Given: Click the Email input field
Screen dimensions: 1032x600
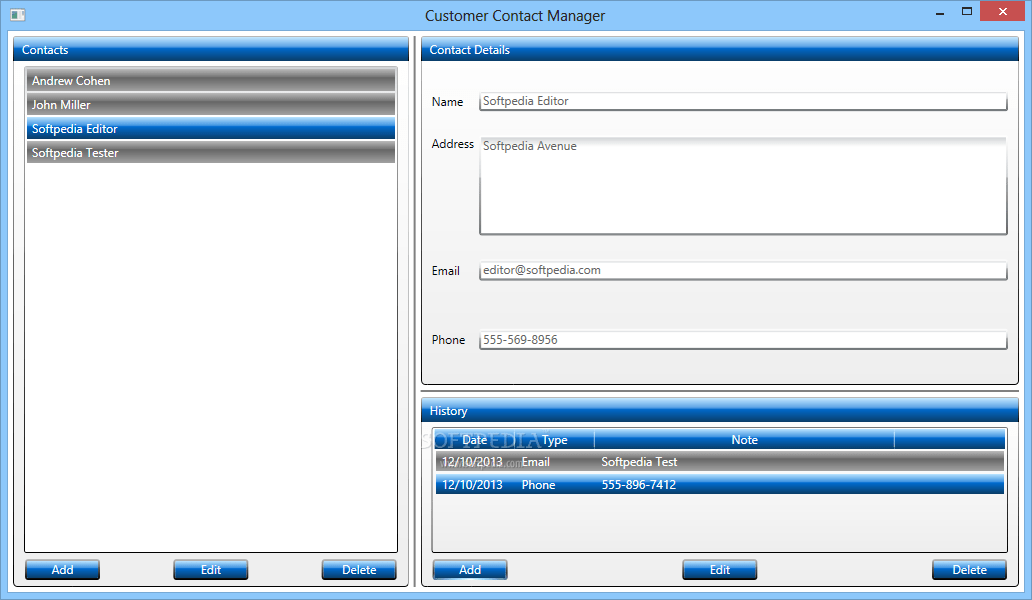Looking at the screenshot, I should 743,270.
